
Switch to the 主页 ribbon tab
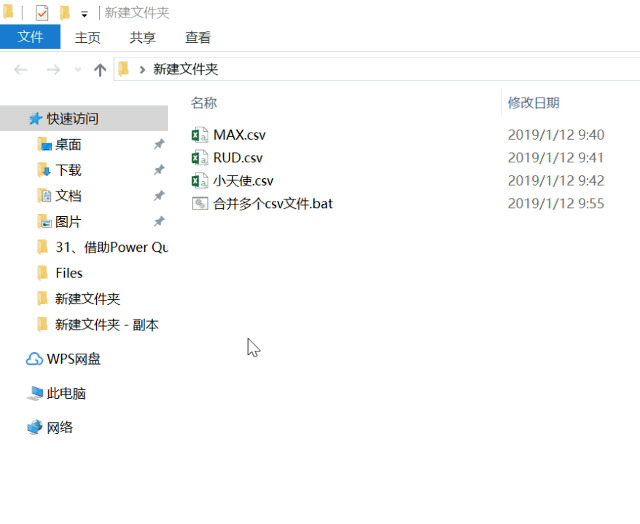[x=87, y=38]
